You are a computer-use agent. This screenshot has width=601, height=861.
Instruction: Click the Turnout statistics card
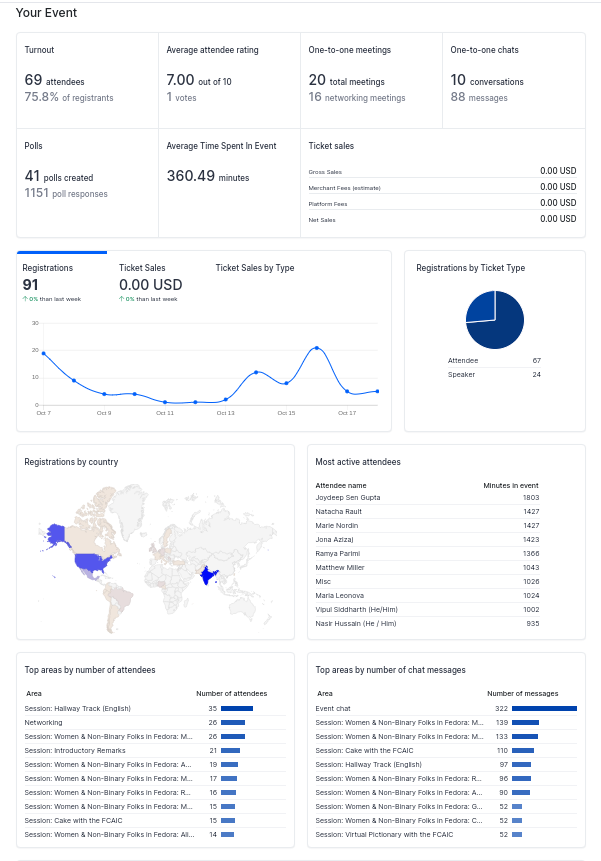pyautogui.click(x=88, y=81)
